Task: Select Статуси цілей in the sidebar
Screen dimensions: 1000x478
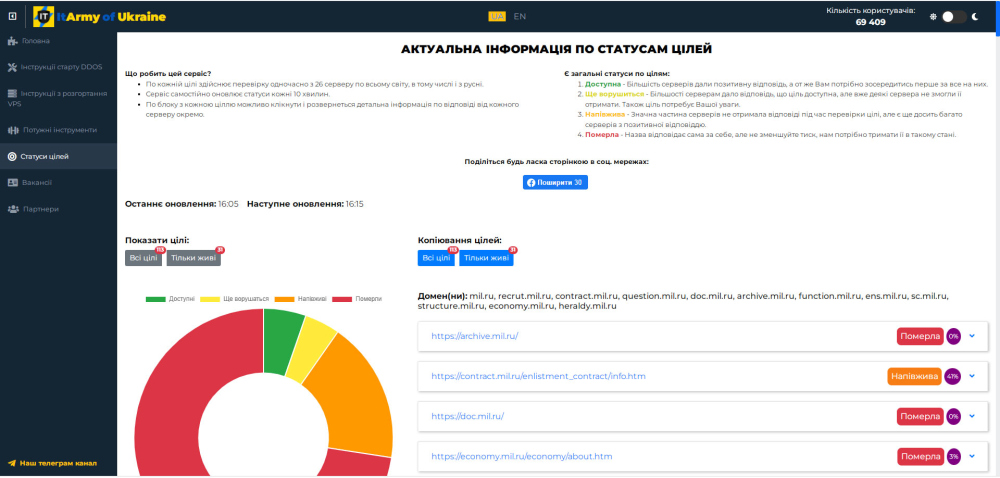Action: tap(45, 157)
